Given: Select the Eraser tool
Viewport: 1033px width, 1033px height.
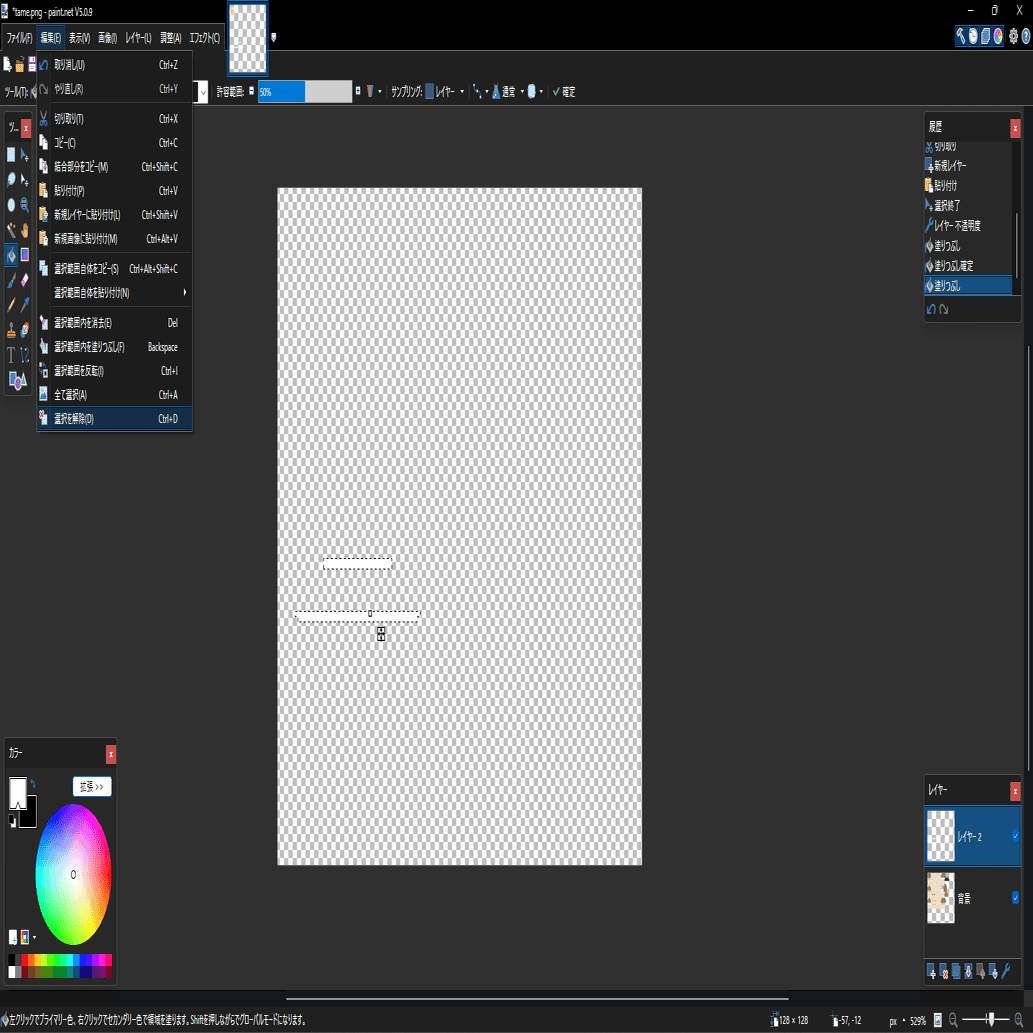Looking at the screenshot, I should [24, 280].
